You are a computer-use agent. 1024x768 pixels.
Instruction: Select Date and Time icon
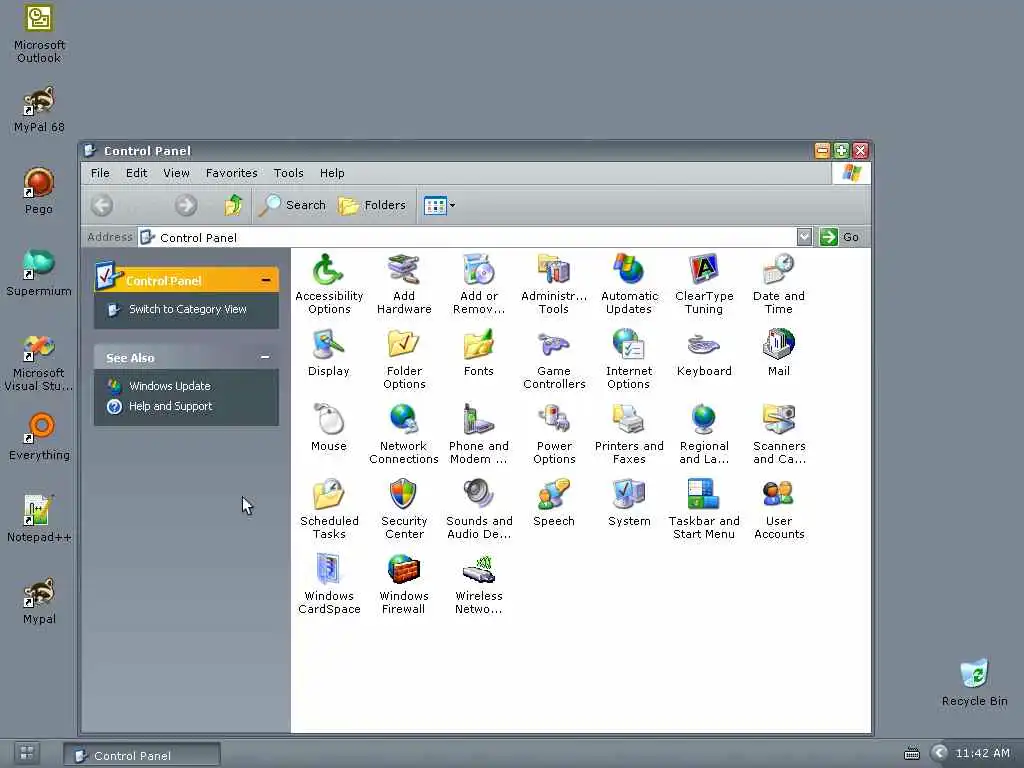[778, 270]
